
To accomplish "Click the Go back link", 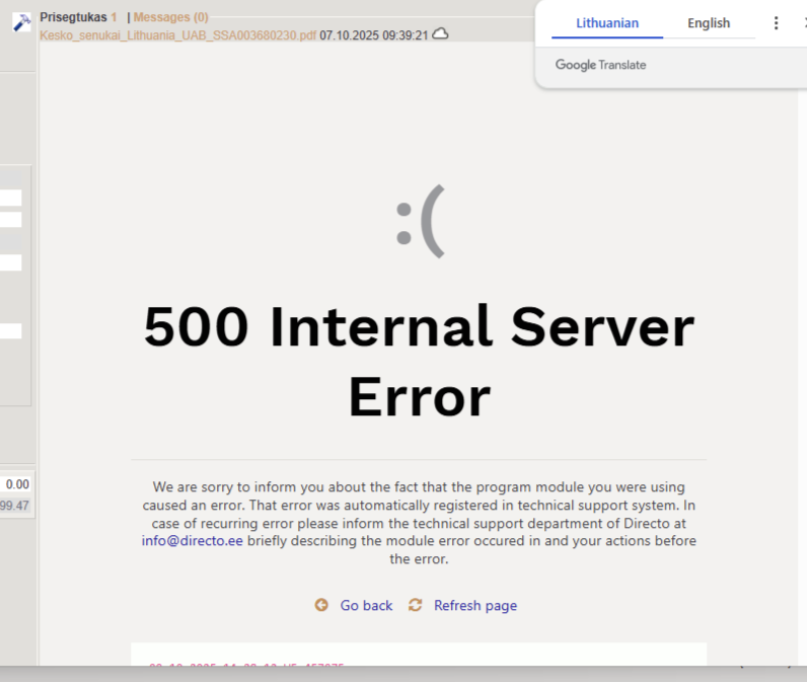I will click(366, 605).
